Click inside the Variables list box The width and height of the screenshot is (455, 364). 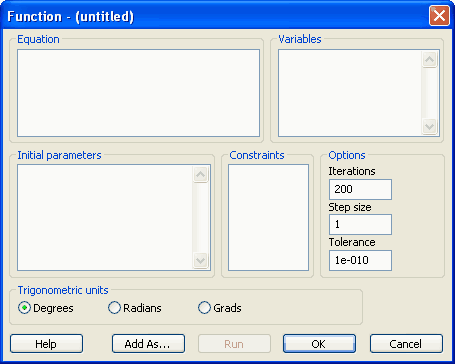pyautogui.click(x=350, y=93)
